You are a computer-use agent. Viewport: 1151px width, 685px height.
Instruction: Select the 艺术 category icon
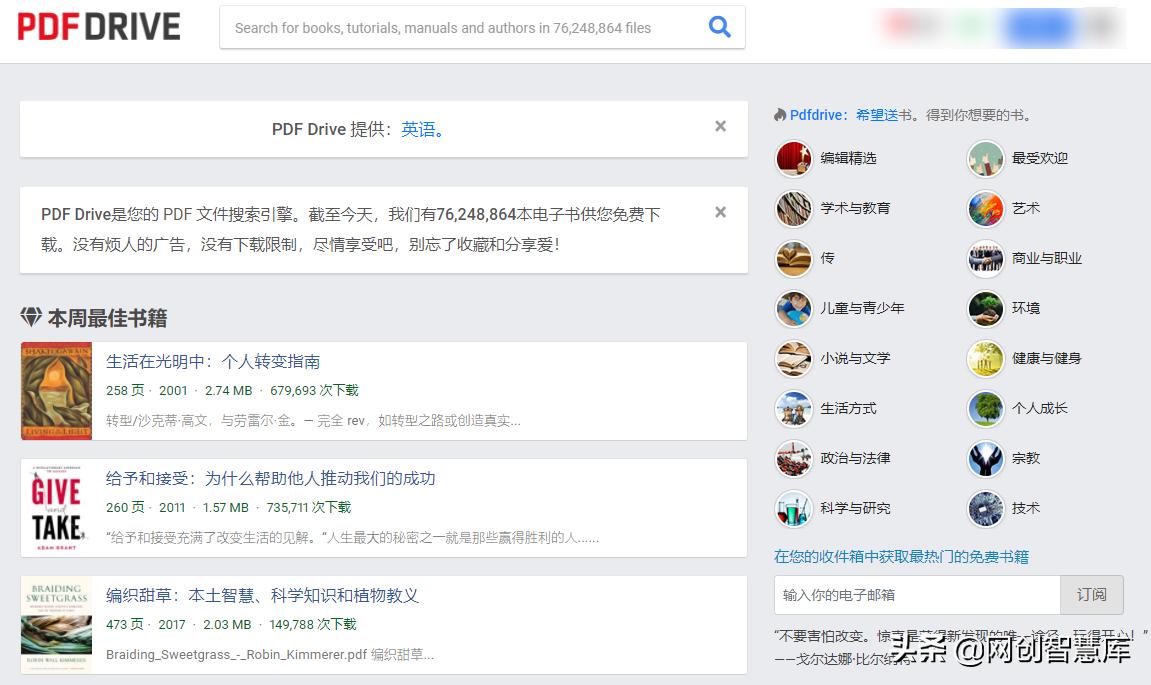tap(985, 208)
